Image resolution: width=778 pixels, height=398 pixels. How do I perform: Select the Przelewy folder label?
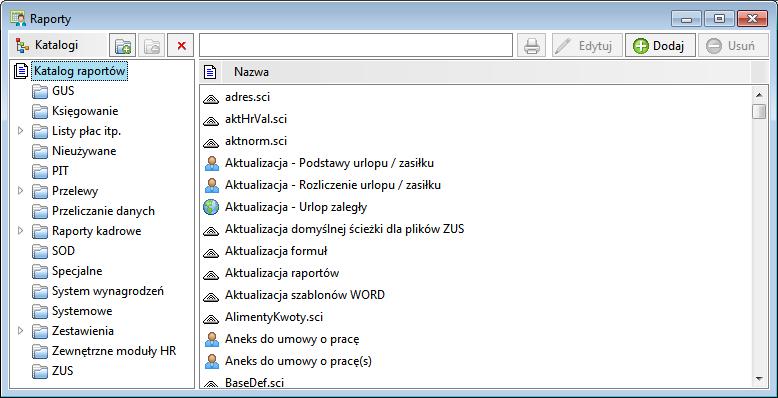(x=75, y=191)
